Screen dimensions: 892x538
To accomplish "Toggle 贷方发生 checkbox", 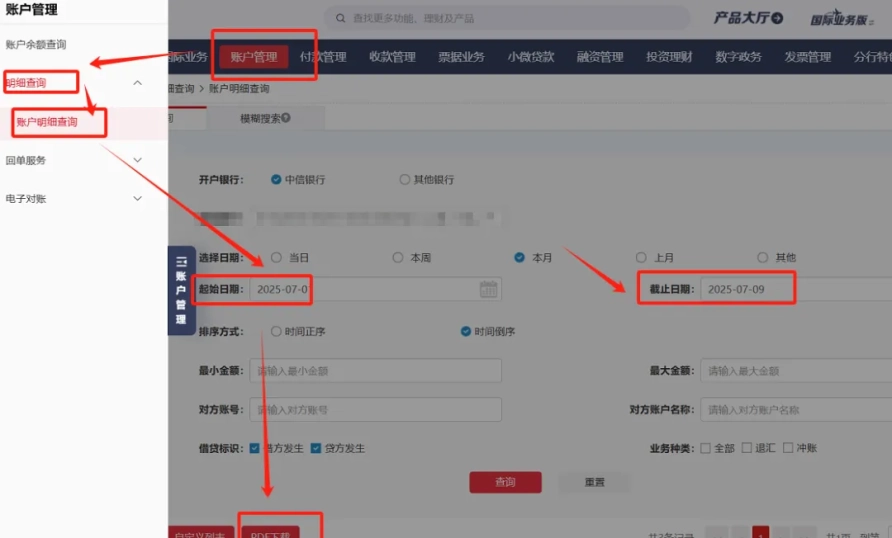I will [316, 448].
